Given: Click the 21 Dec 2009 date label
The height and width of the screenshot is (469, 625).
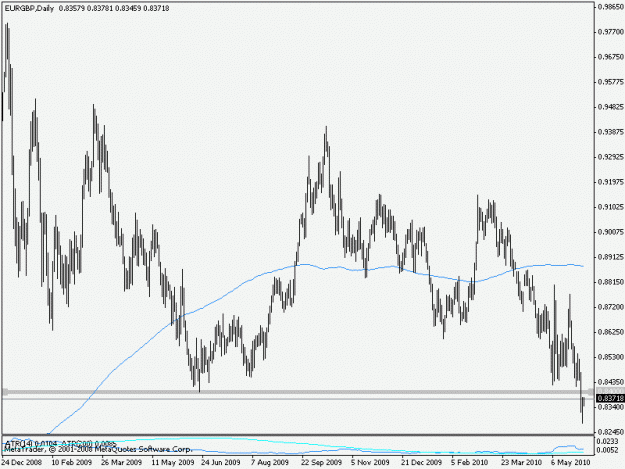Looking at the screenshot, I should [422, 463].
